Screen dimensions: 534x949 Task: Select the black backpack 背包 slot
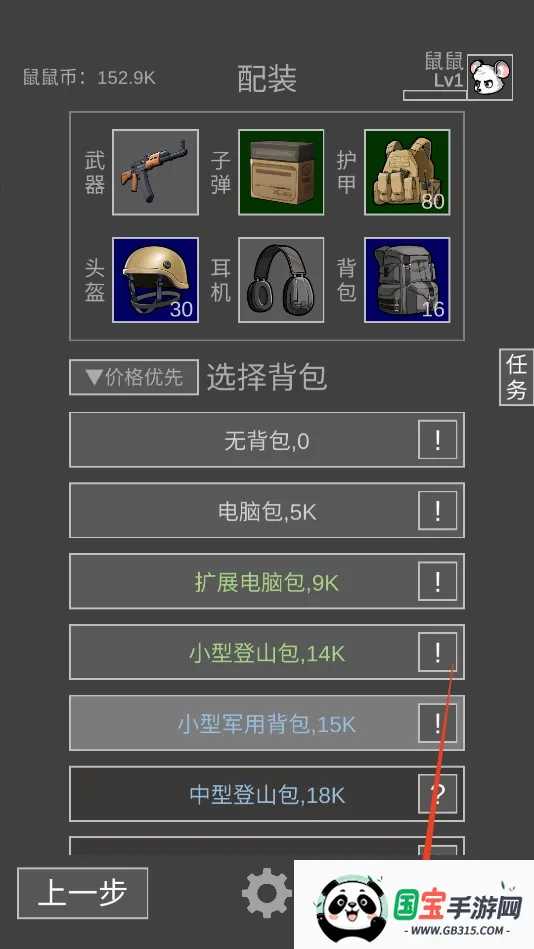point(407,280)
